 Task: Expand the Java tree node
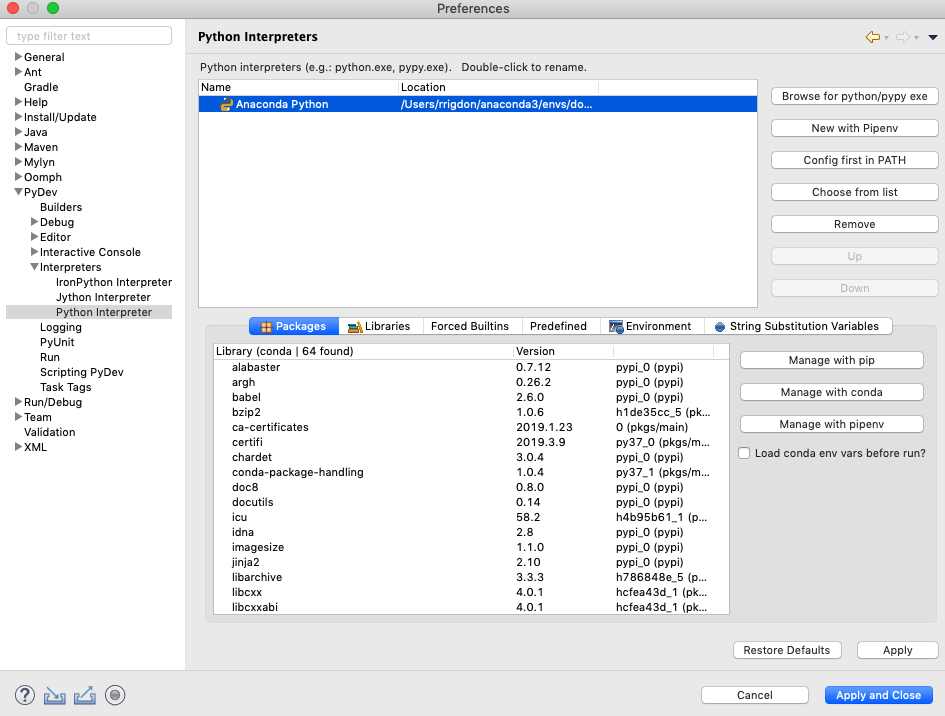coord(18,132)
